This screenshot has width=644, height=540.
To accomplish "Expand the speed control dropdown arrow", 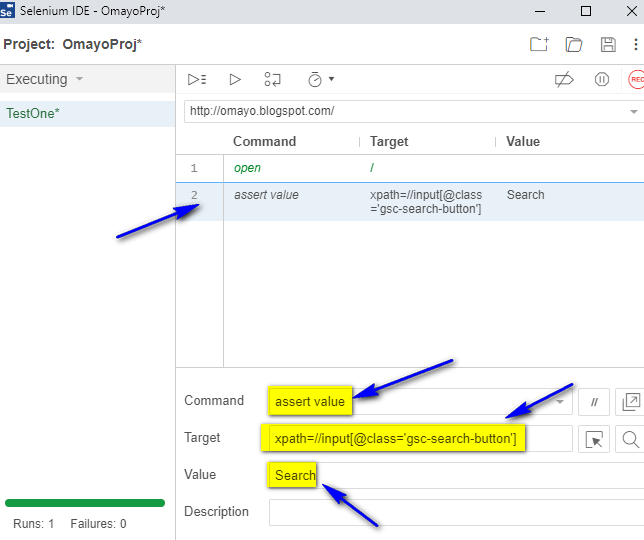I will click(x=331, y=79).
